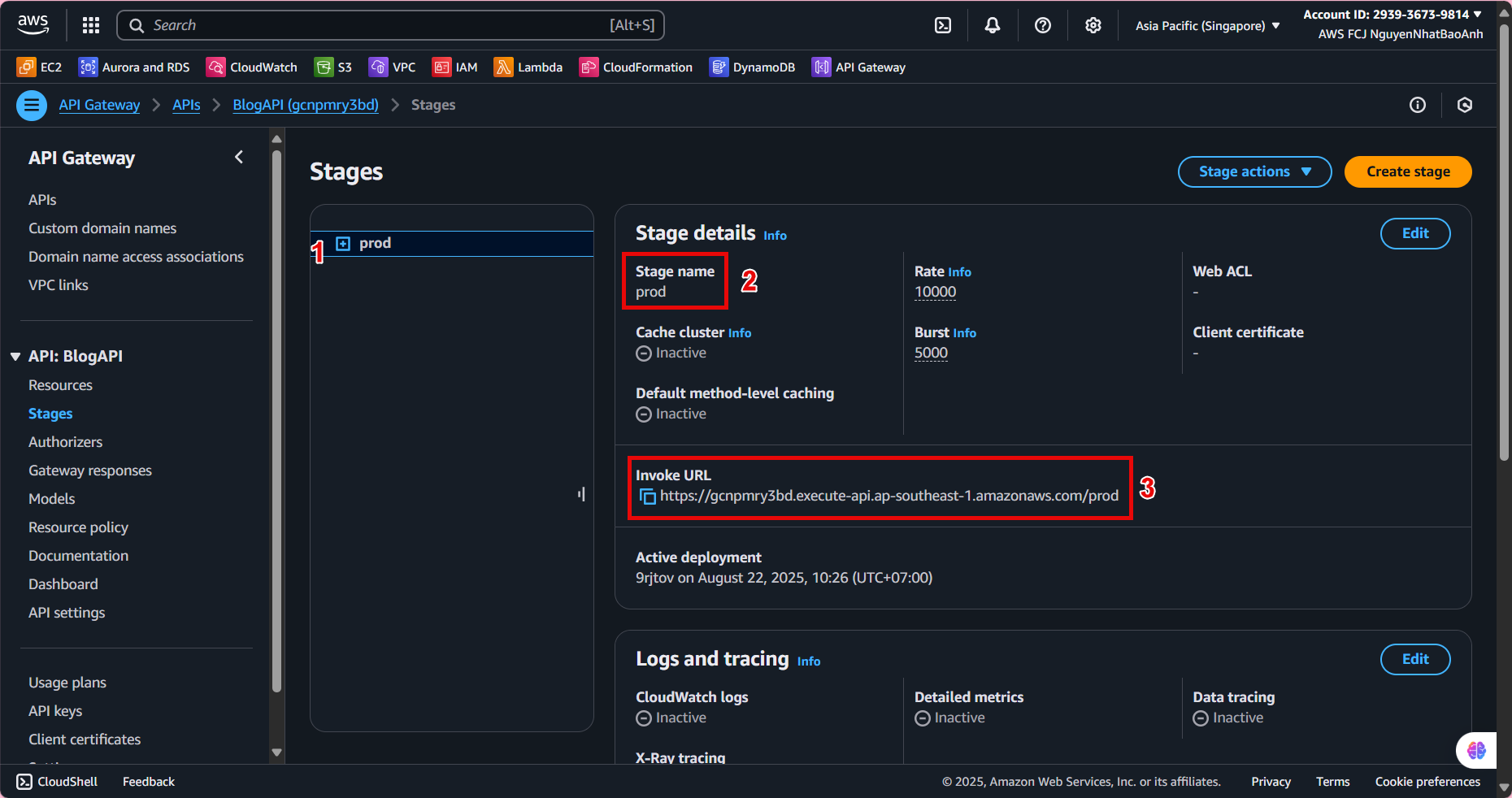Go to Resources in the sidebar
Viewport: 1512px width, 798px height.
pos(60,385)
